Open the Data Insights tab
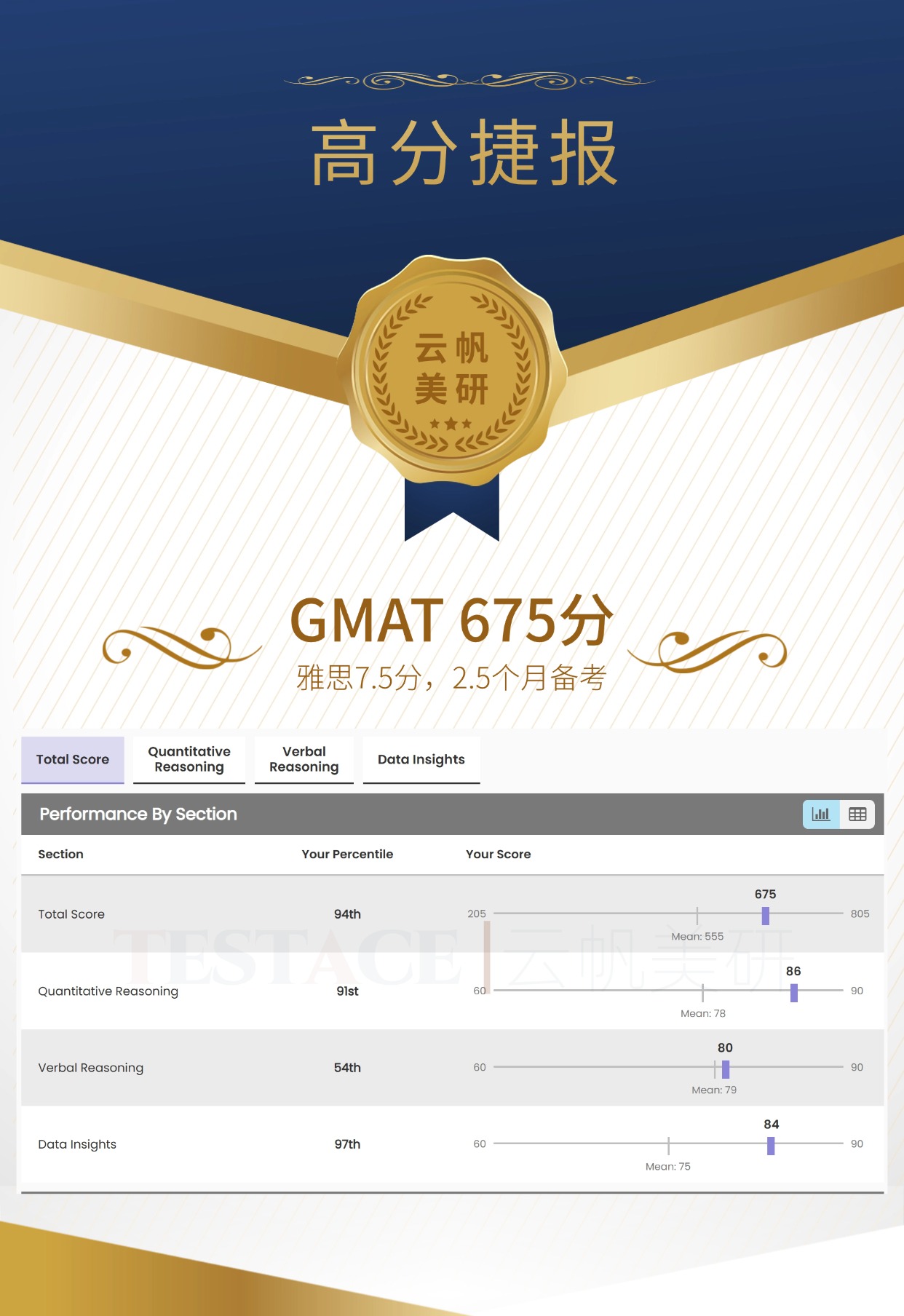This screenshot has height=1316, width=904. [421, 759]
